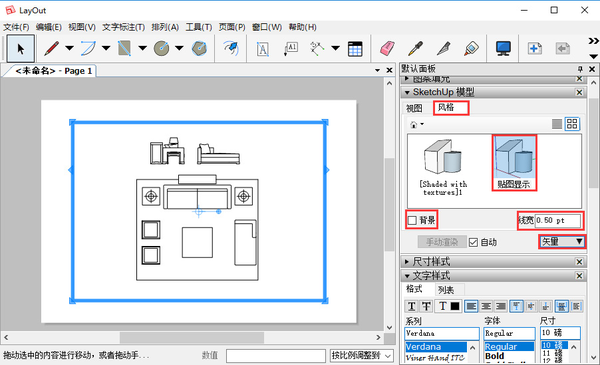Add a new page
The image size is (600, 365).
(534, 49)
